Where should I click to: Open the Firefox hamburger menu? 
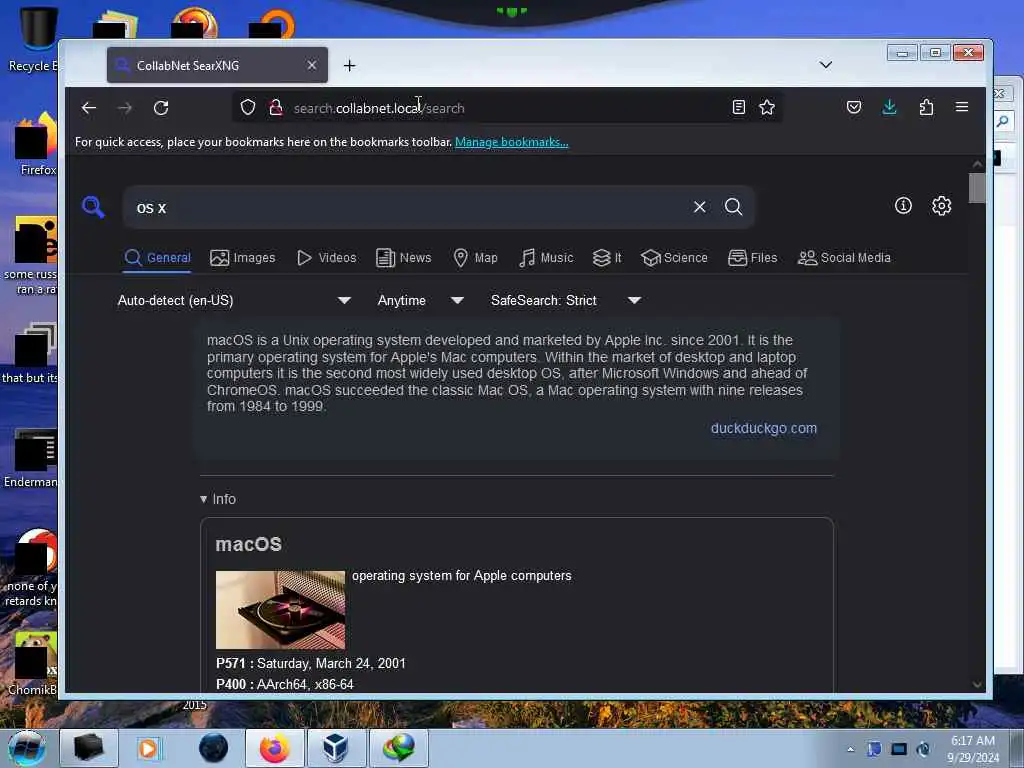pyautogui.click(x=962, y=107)
